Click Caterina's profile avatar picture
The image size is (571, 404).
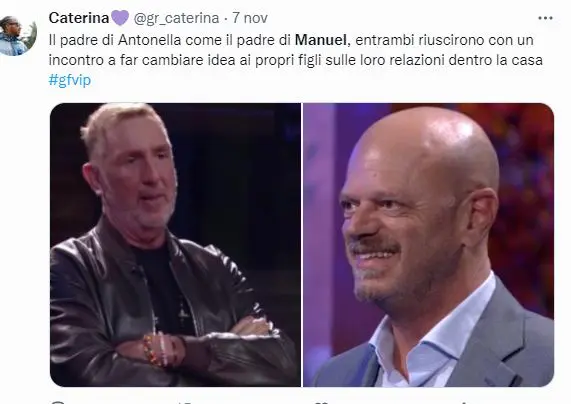17,36
